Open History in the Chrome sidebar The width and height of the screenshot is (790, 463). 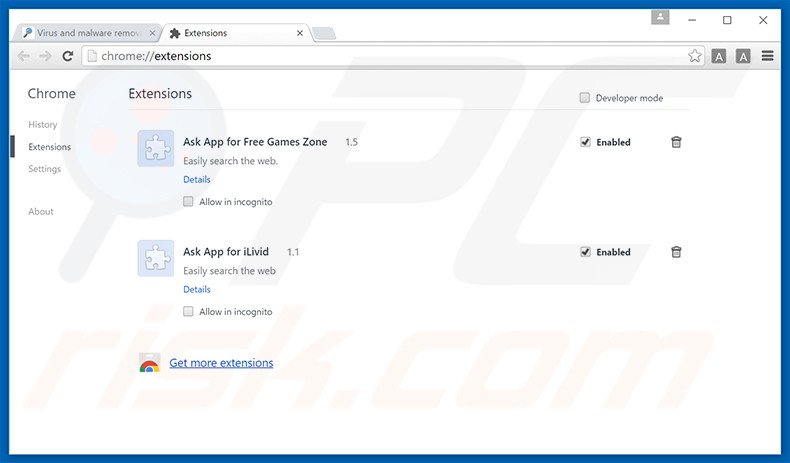tap(43, 124)
